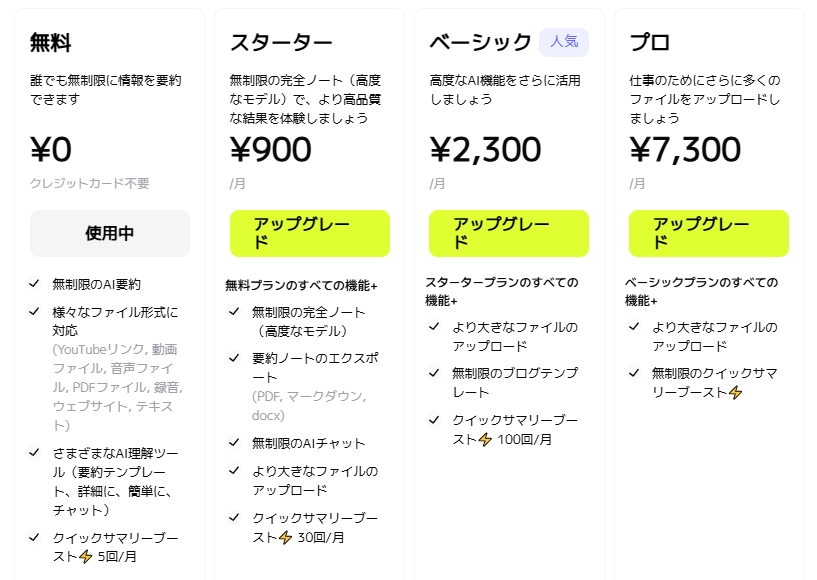Viewport: 817px width, 580px height.
Task: Click the クレジットカード不要 text
Action: (90, 183)
